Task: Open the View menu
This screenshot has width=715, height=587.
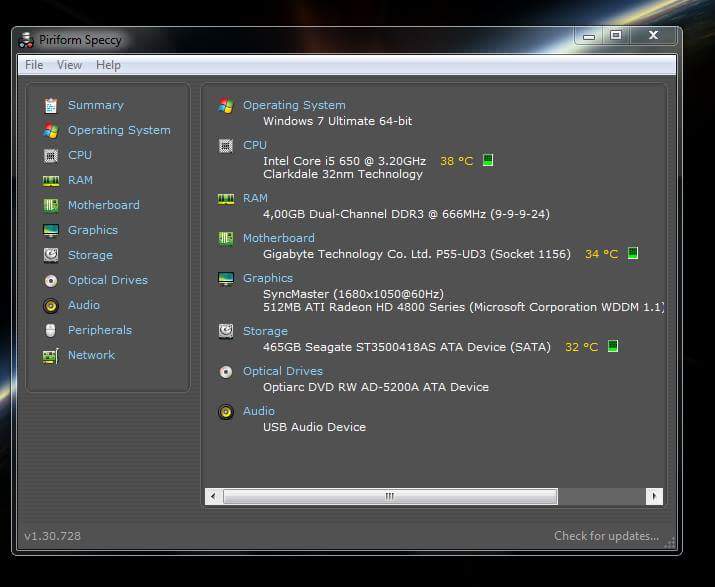Action: [69, 65]
